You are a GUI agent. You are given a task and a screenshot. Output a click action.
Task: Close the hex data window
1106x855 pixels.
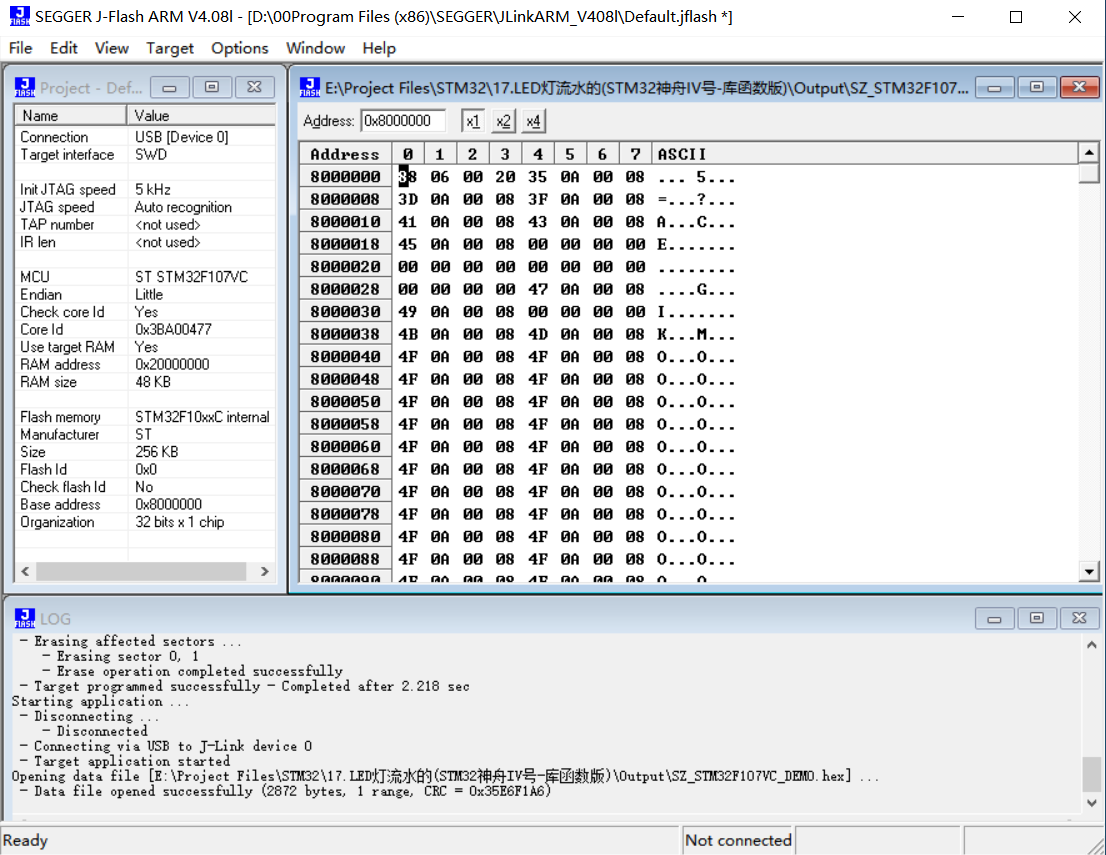(x=1079, y=87)
